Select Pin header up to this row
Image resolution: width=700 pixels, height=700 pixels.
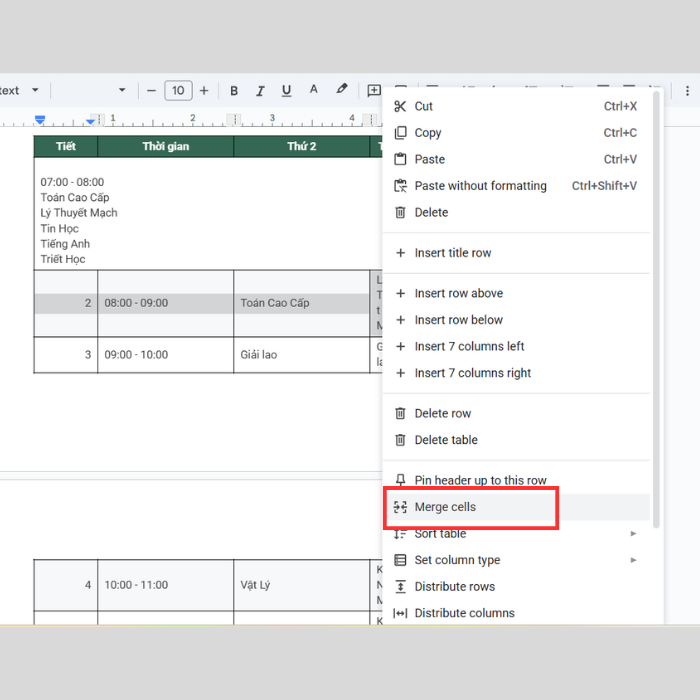tap(516, 480)
